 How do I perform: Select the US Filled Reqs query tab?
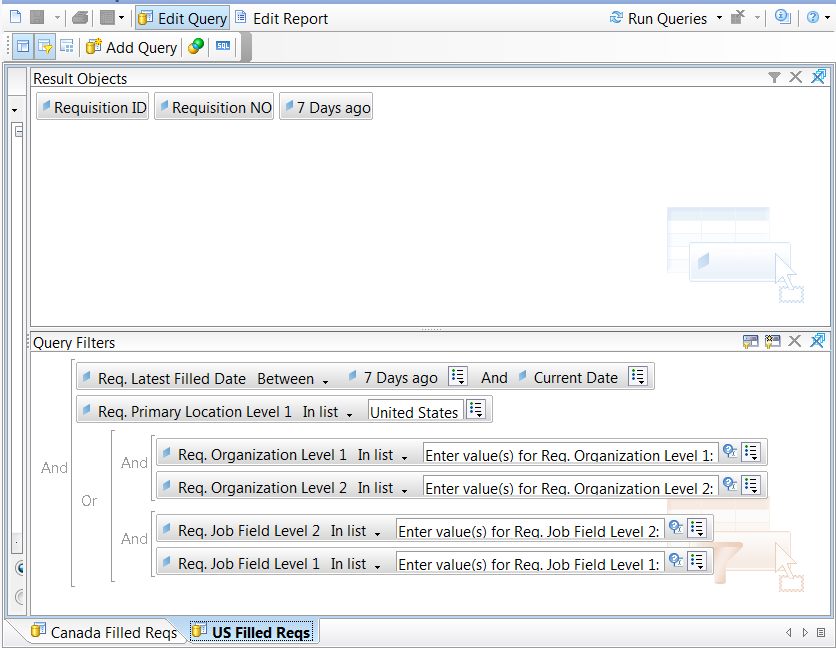252,632
